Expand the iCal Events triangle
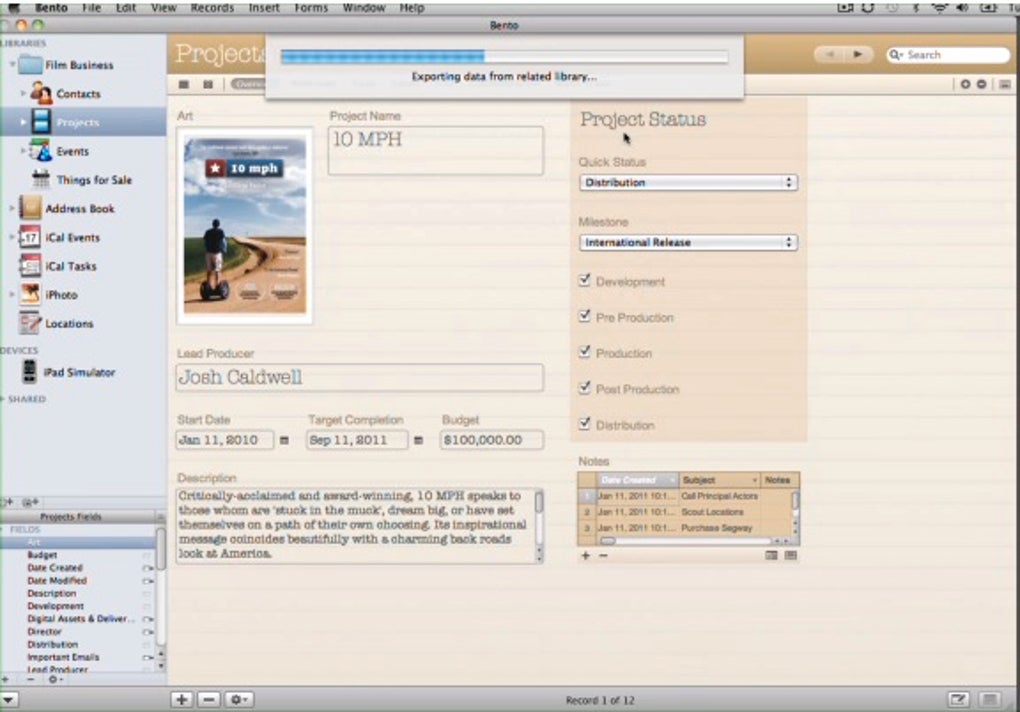This screenshot has width=1020, height=712. click(12, 237)
